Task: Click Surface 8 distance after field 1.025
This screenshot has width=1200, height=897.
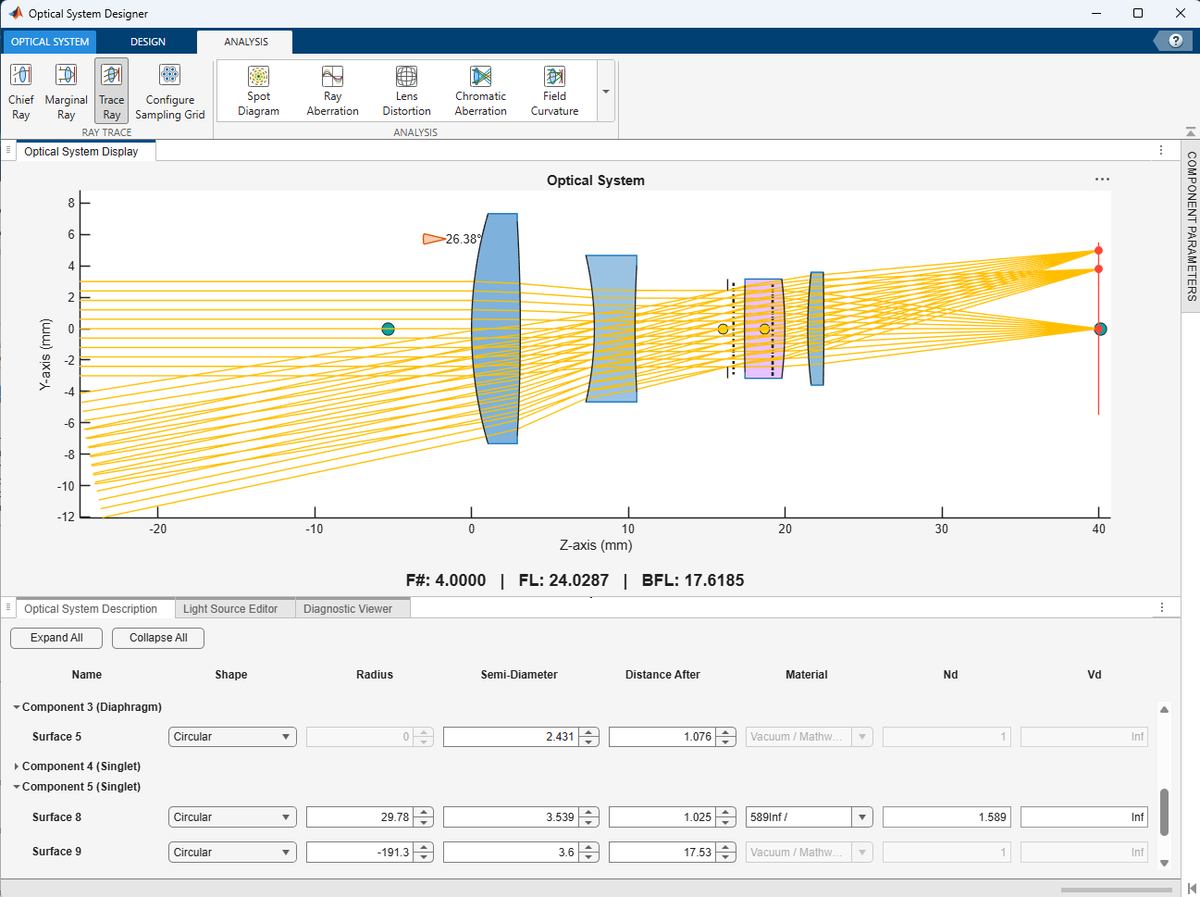Action: [x=662, y=817]
